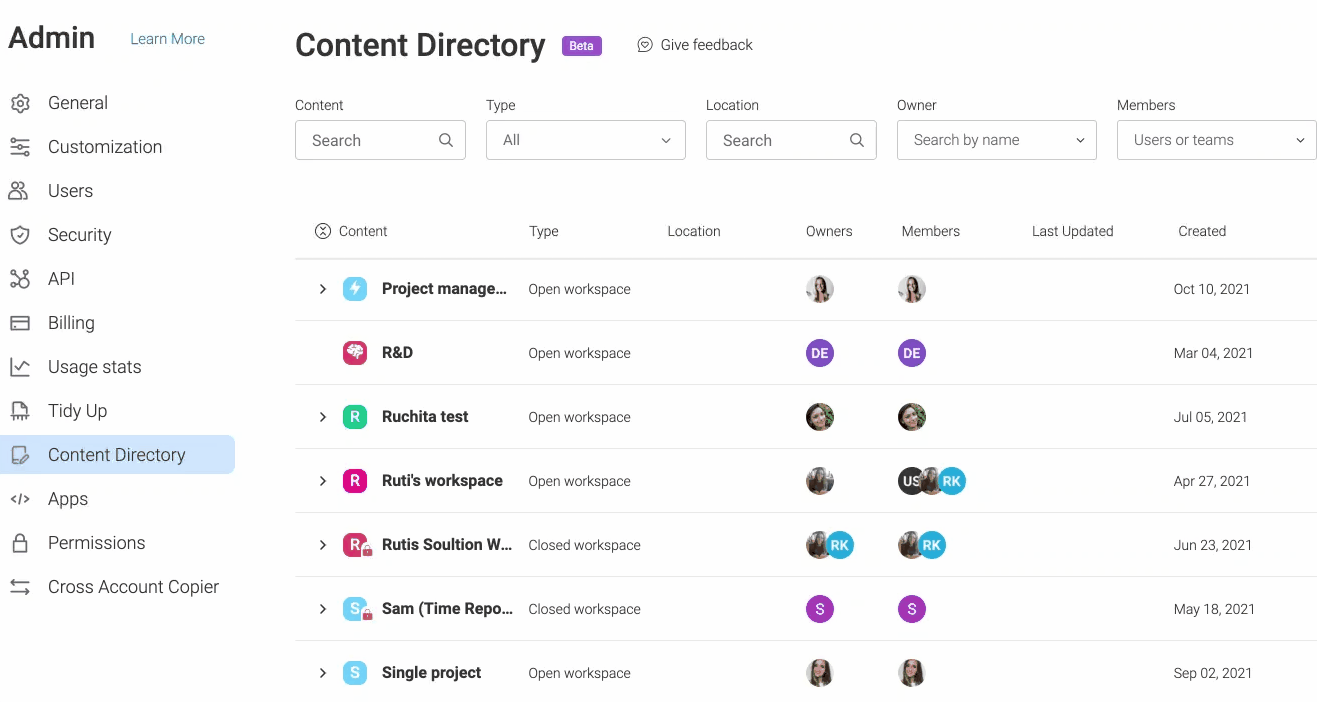The width and height of the screenshot is (1317, 702).
Task: Click the Ruchita test workspace name
Action: tap(425, 417)
